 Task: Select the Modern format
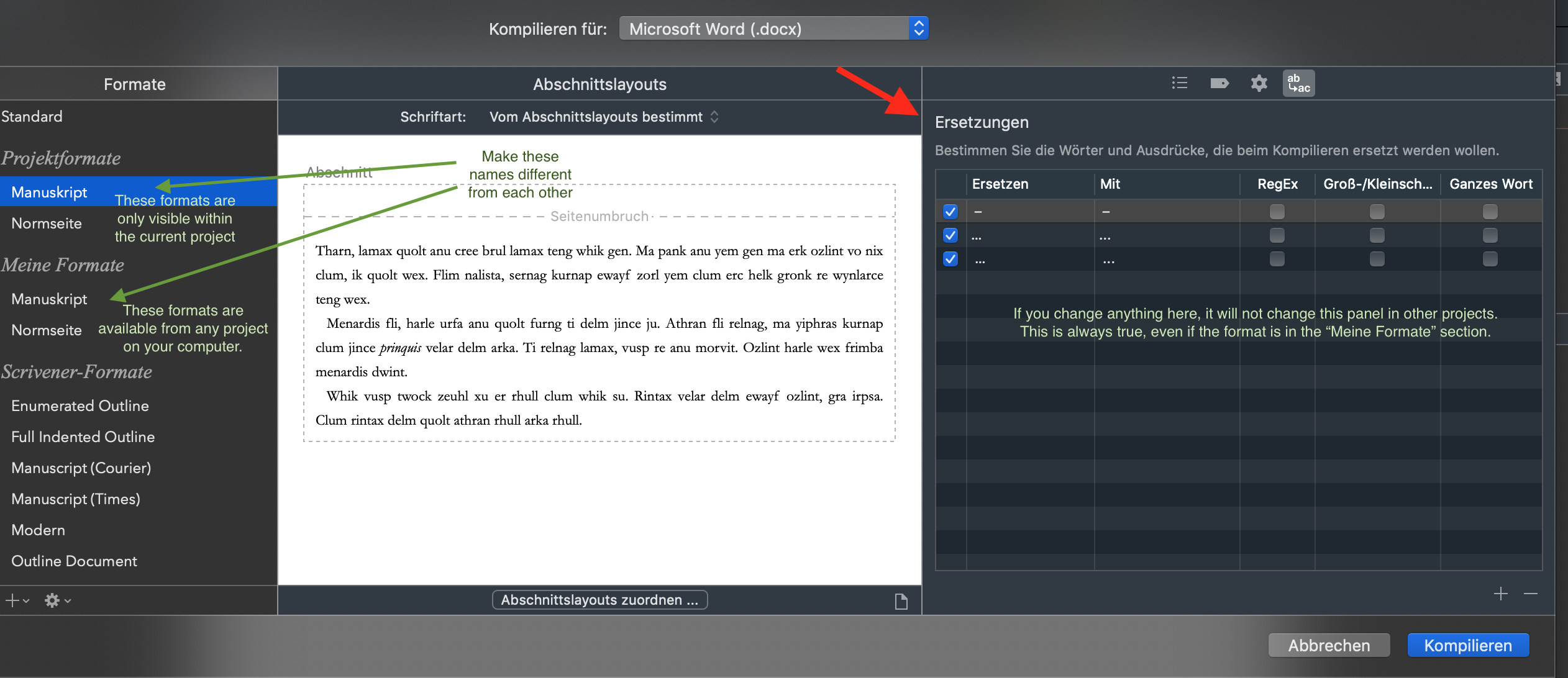[138, 530]
